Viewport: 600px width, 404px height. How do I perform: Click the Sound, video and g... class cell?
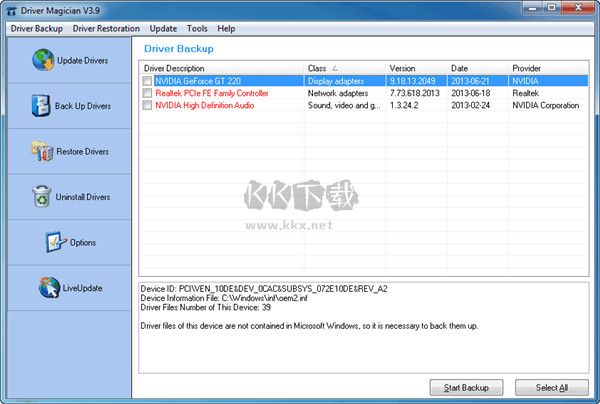click(x=344, y=105)
